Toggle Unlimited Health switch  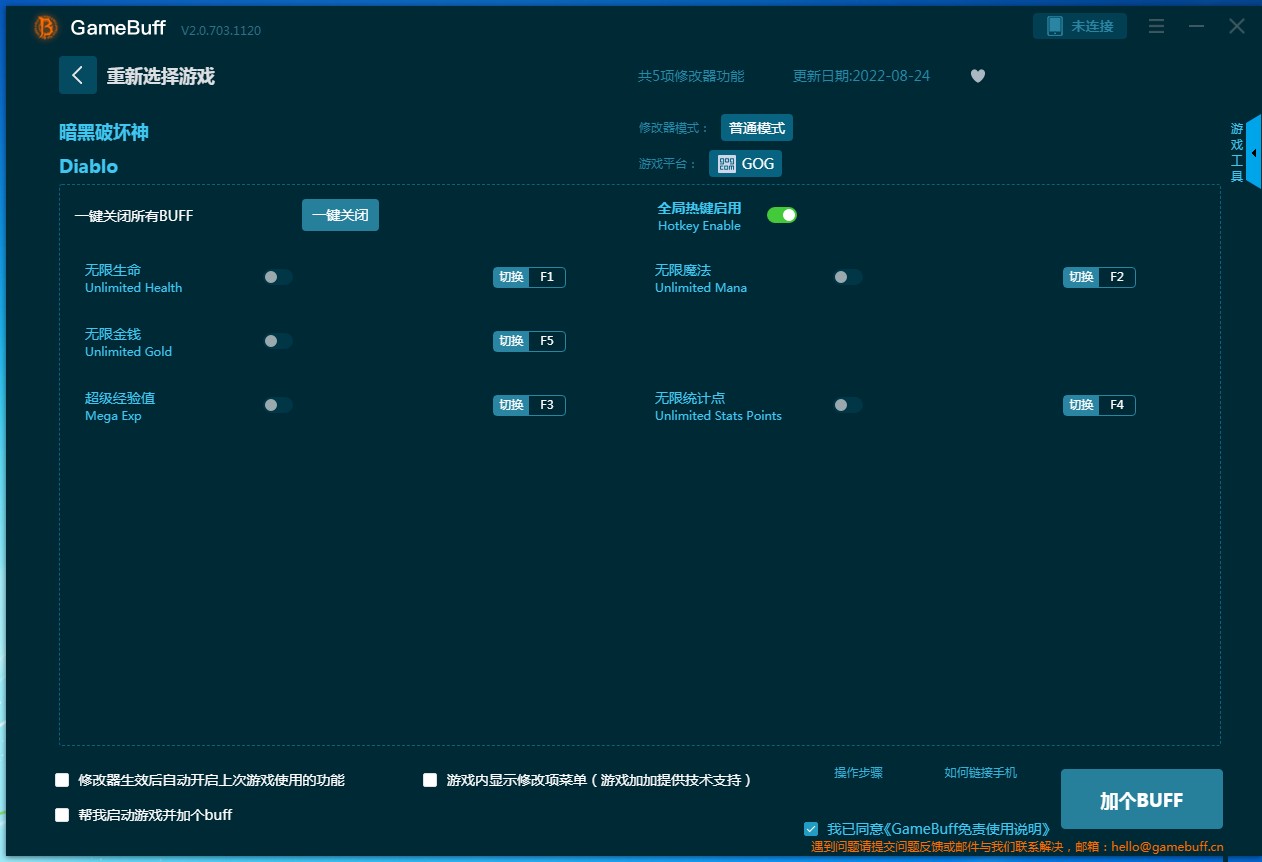click(x=278, y=277)
